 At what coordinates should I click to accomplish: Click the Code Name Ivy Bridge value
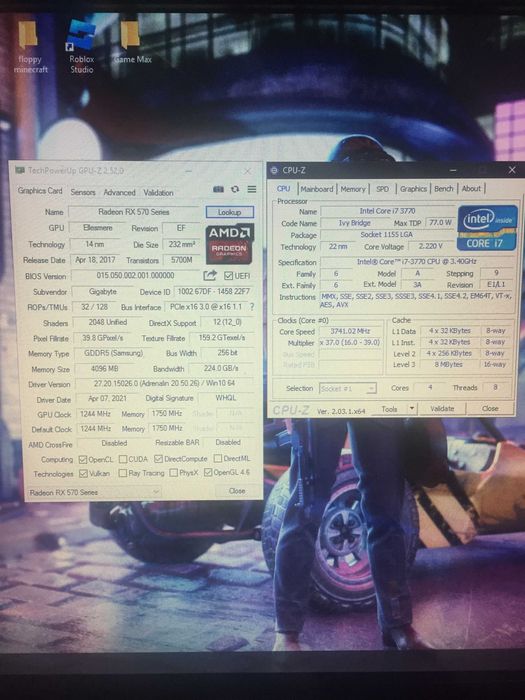(354, 223)
